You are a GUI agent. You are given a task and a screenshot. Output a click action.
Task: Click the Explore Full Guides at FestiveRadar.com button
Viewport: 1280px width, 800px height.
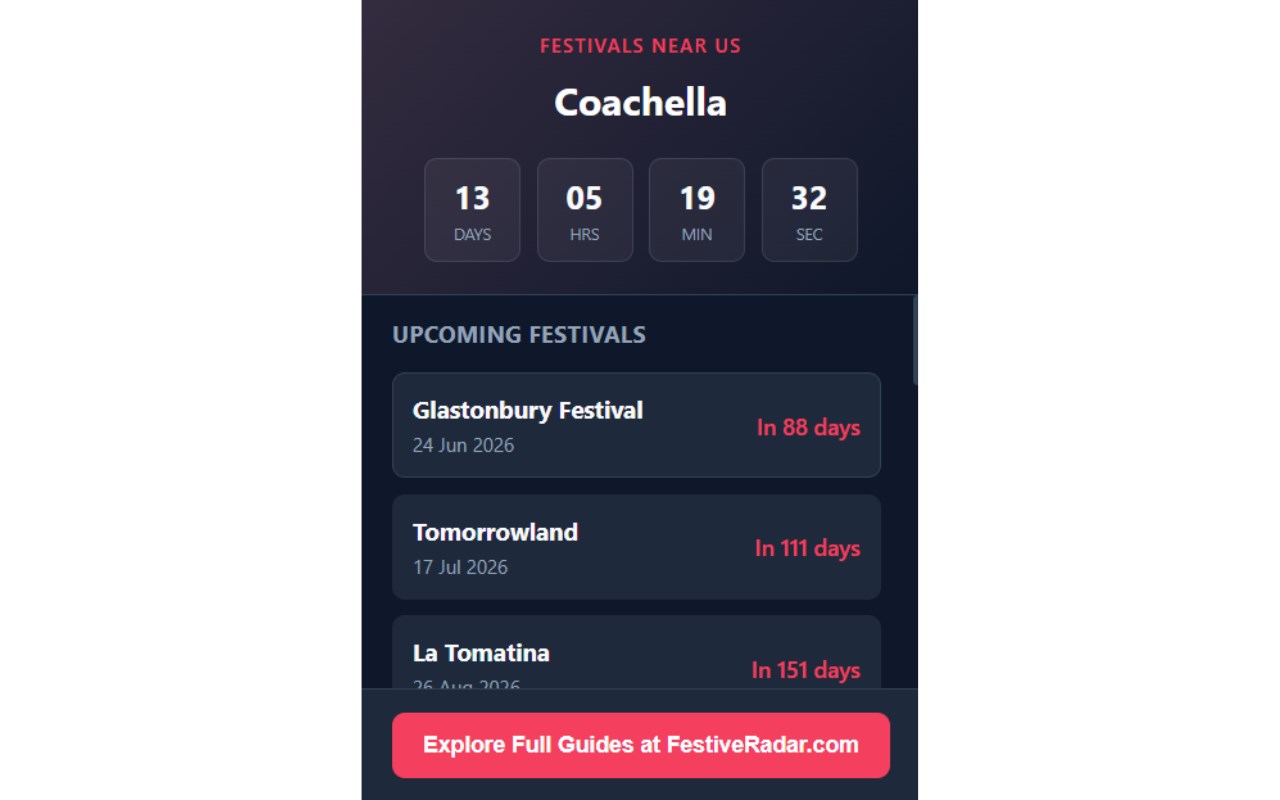pos(640,745)
